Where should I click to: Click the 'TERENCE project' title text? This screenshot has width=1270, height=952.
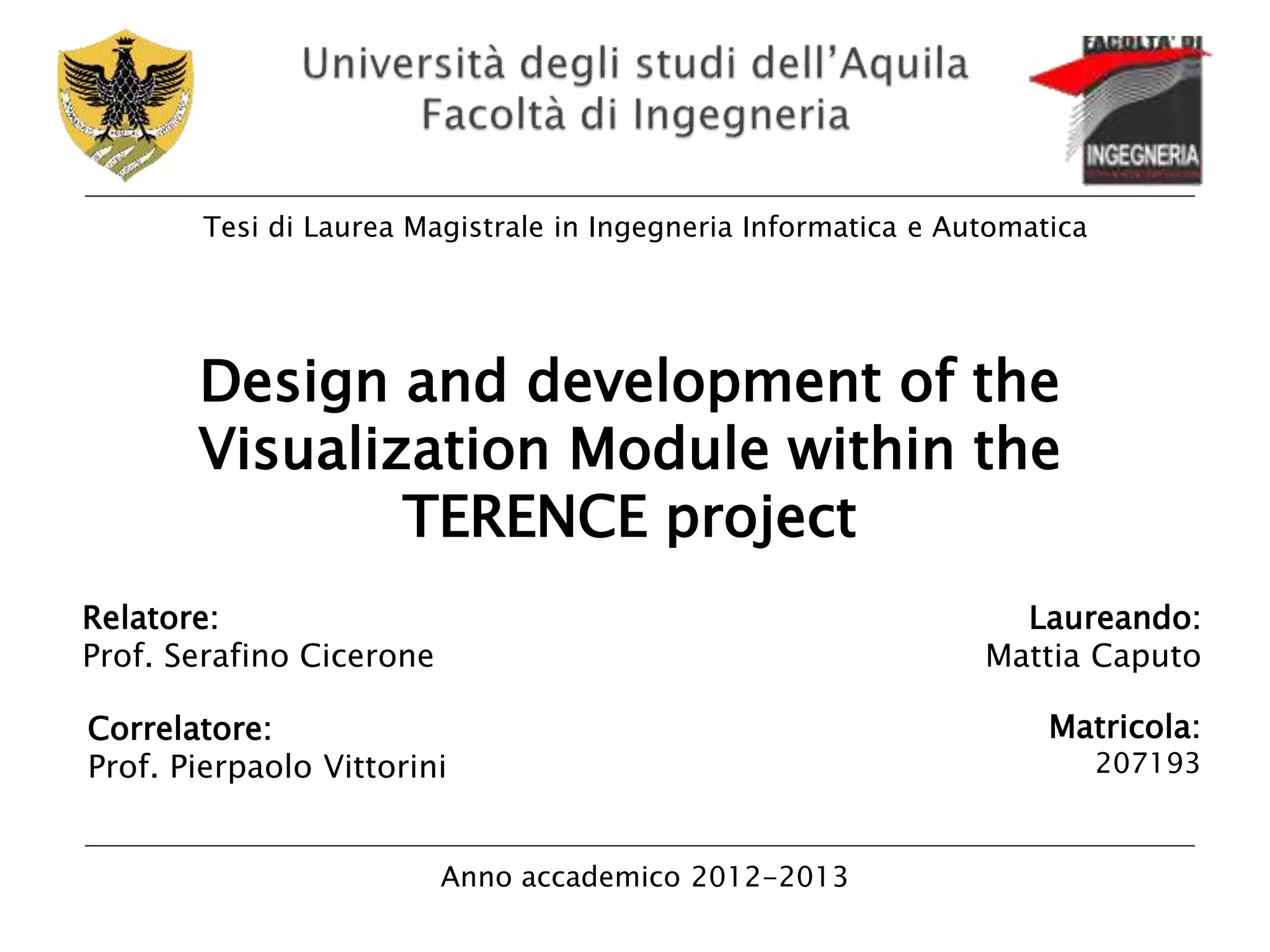click(x=629, y=517)
